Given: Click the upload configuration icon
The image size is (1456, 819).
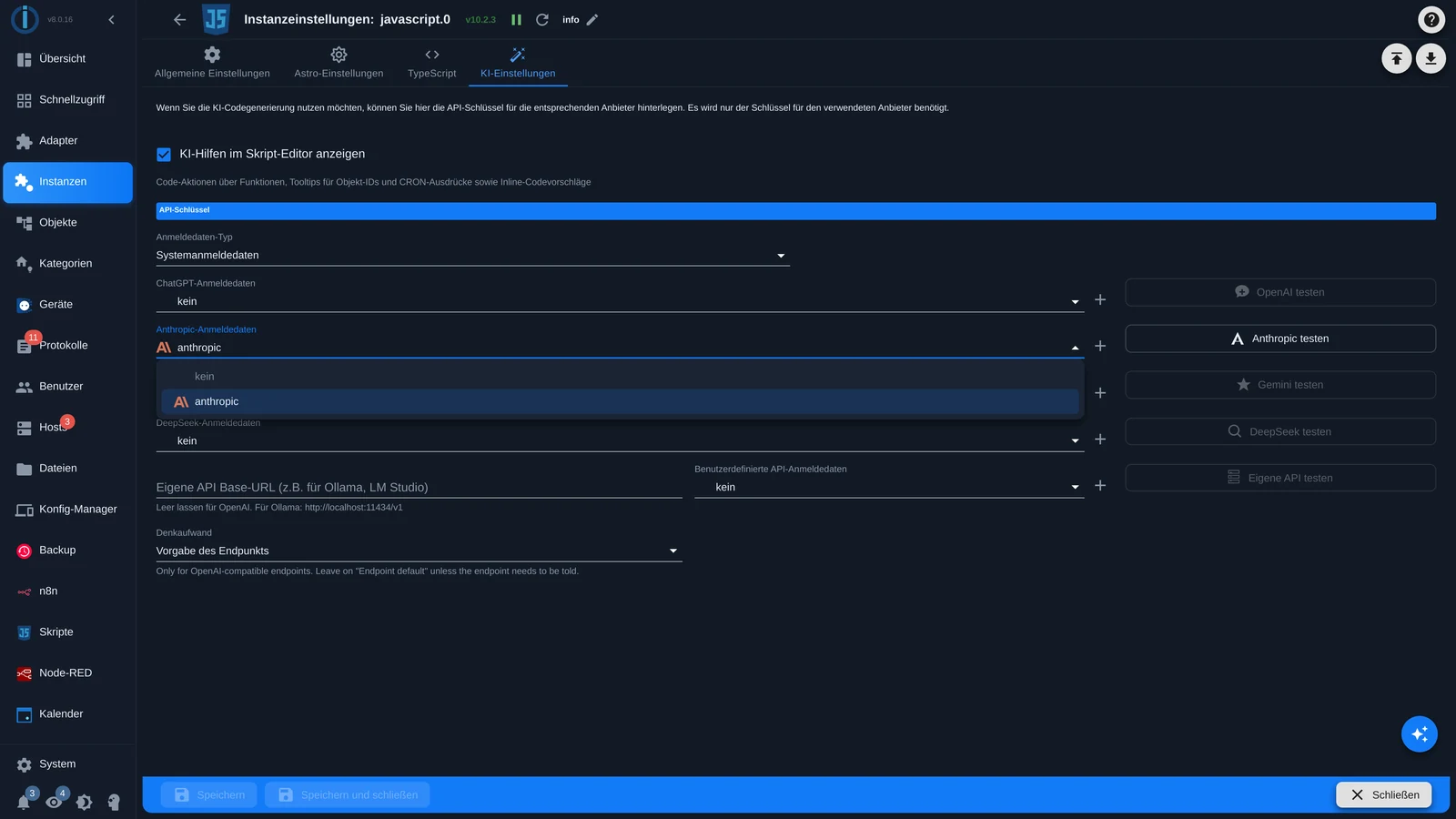Looking at the screenshot, I should [x=1397, y=58].
